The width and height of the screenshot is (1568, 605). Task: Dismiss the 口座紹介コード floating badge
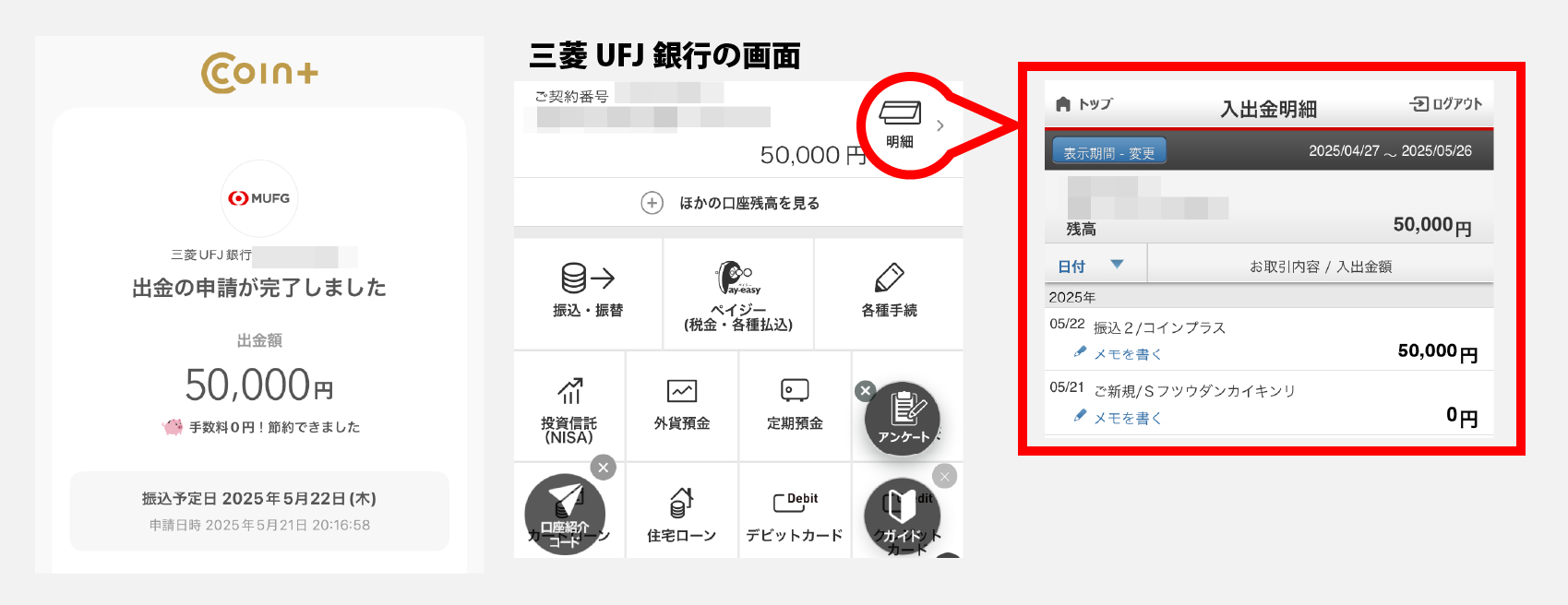click(603, 468)
